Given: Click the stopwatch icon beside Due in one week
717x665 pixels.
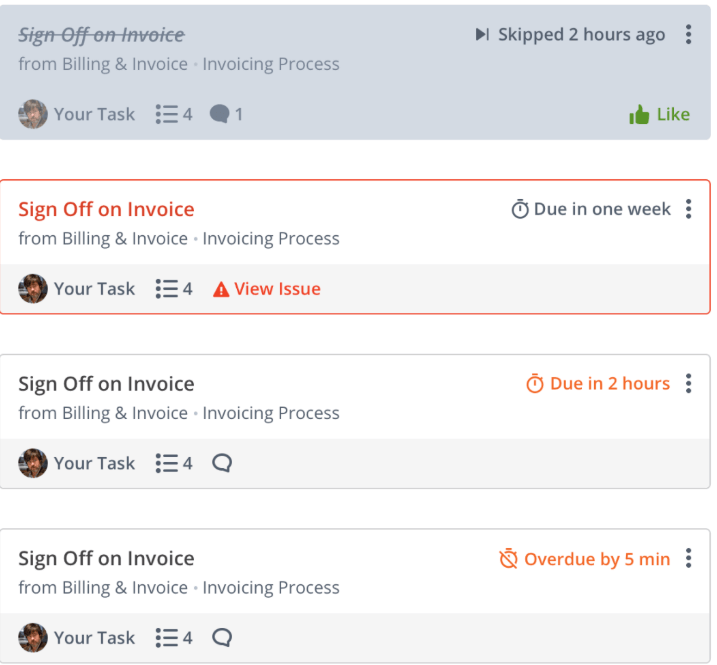Looking at the screenshot, I should 520,209.
